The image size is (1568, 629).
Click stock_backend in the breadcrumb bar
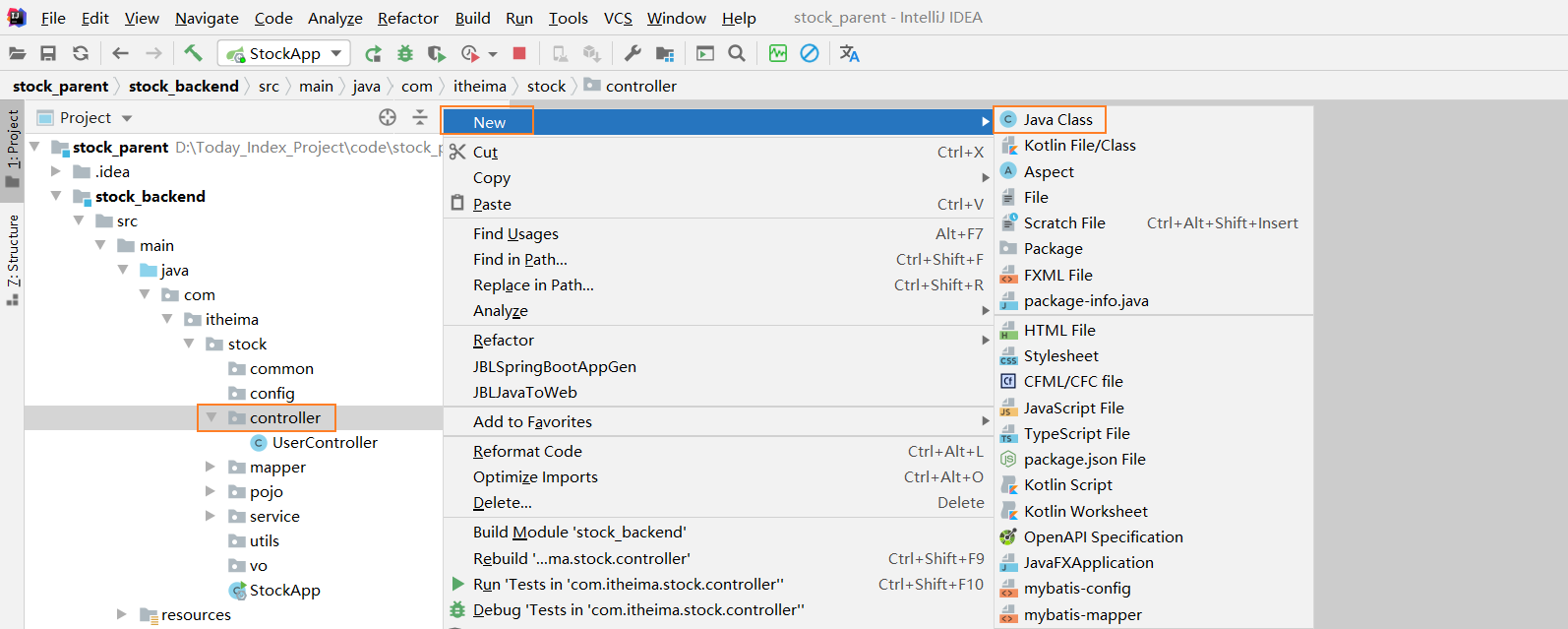tap(184, 86)
